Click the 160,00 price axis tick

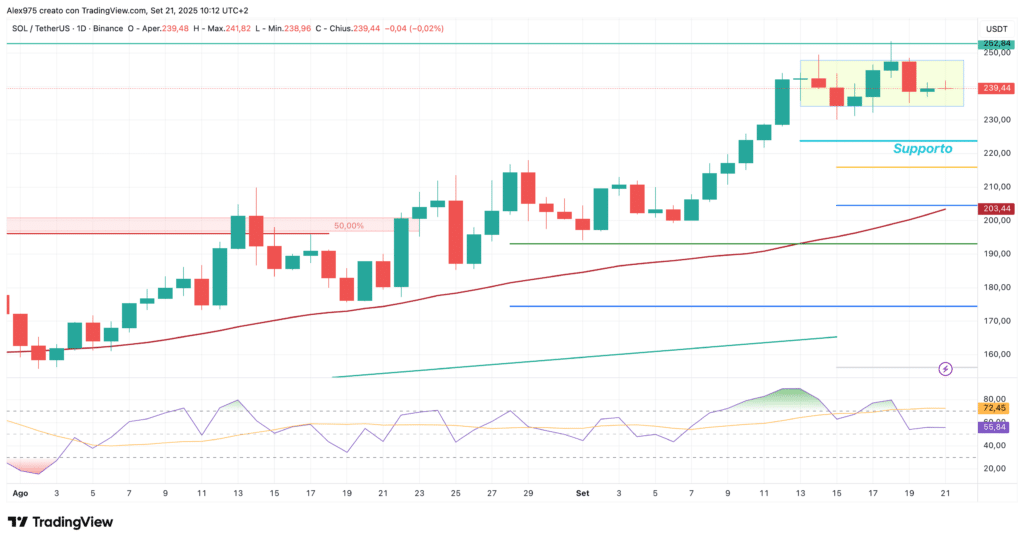click(997, 355)
